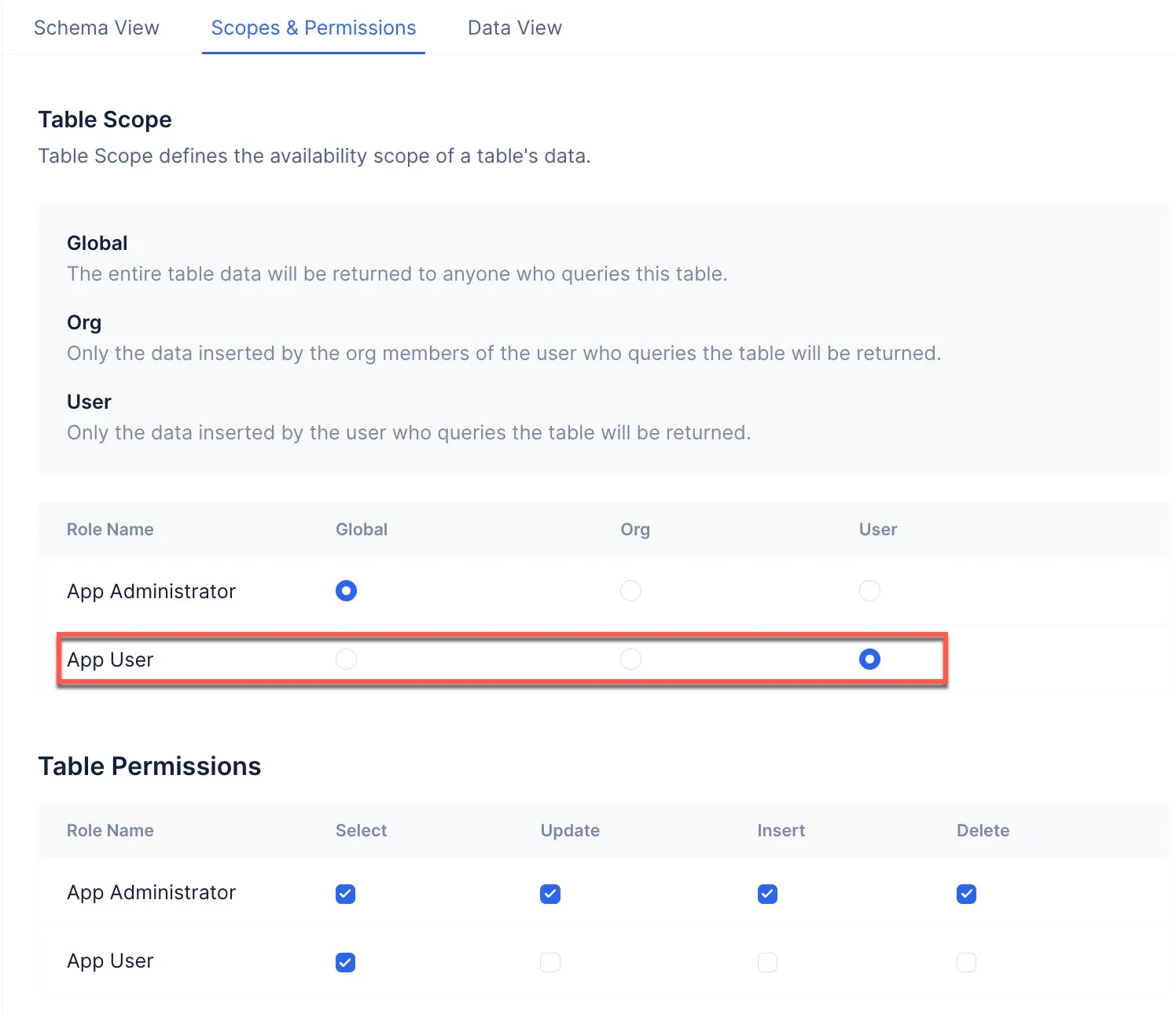This screenshot has height=1014, width=1176.
Task: Click the Table Scope heading
Action: pos(105,119)
